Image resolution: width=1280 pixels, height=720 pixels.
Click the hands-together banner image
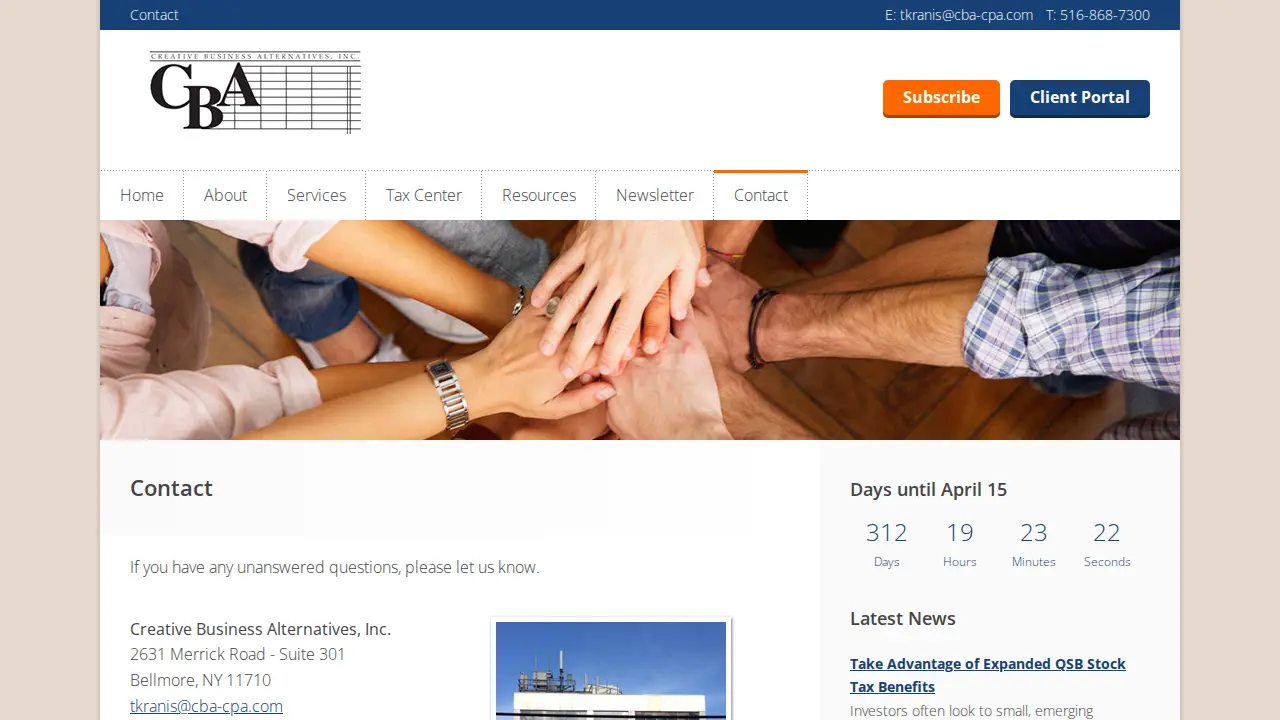640,330
